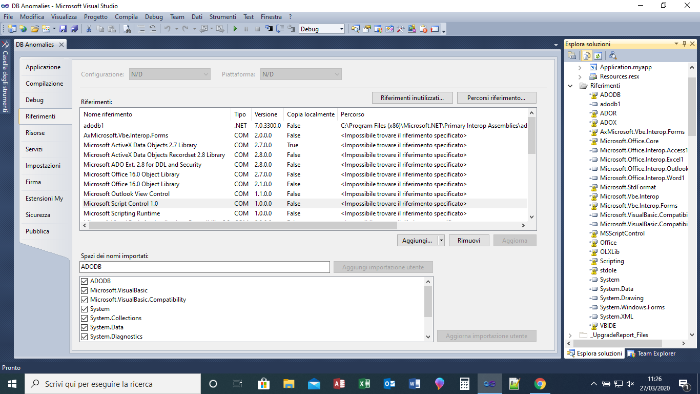Click the Step Over debug icon
This screenshot has height=394, width=700.
pyautogui.click(x=280, y=29)
